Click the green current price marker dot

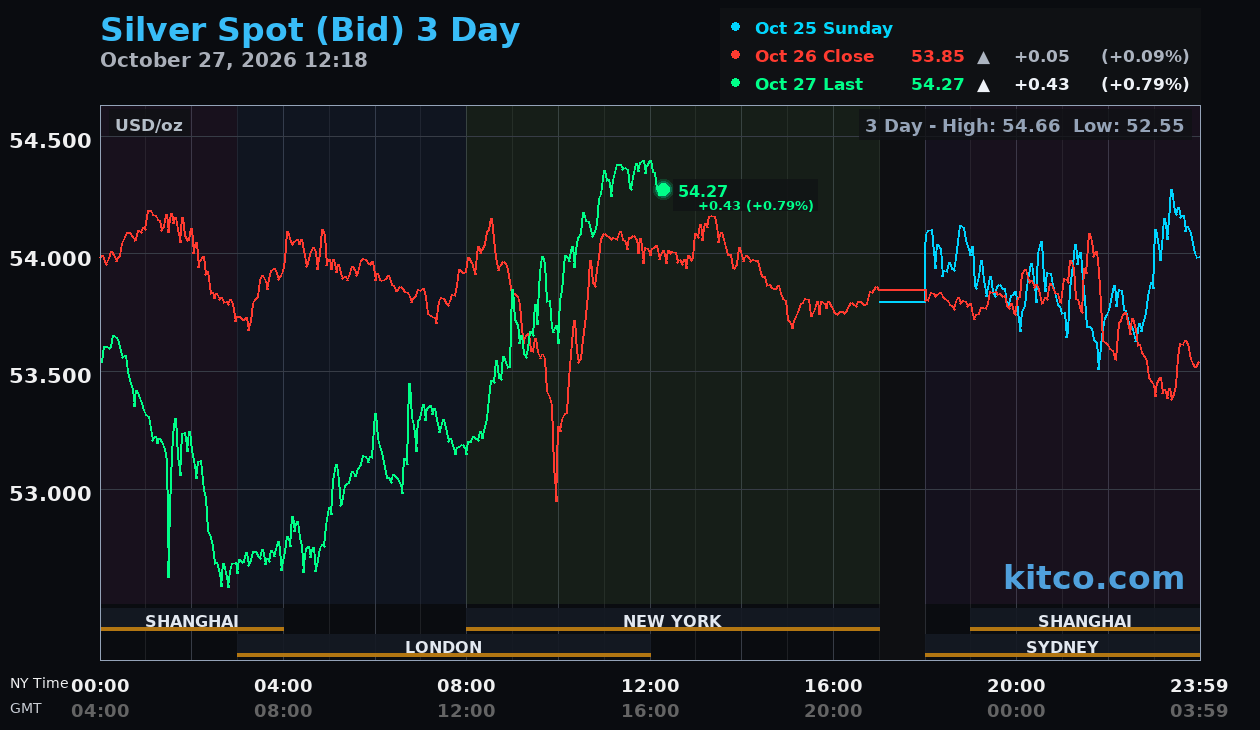[663, 190]
